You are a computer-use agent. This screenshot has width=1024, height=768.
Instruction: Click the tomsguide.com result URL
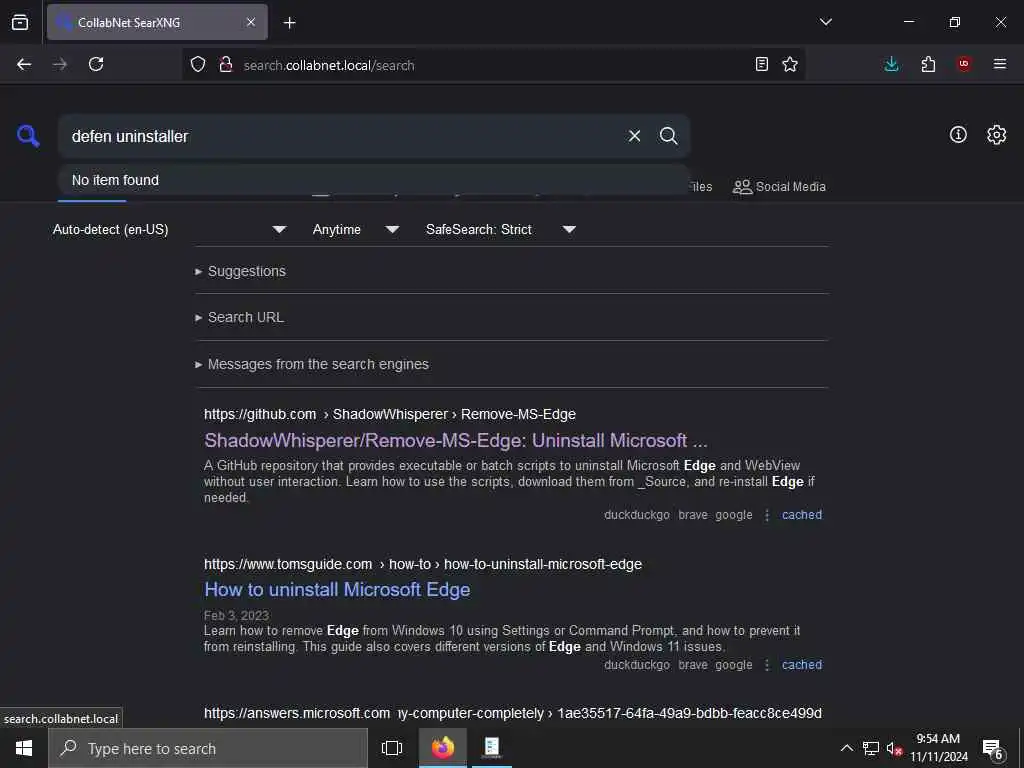tap(423, 564)
